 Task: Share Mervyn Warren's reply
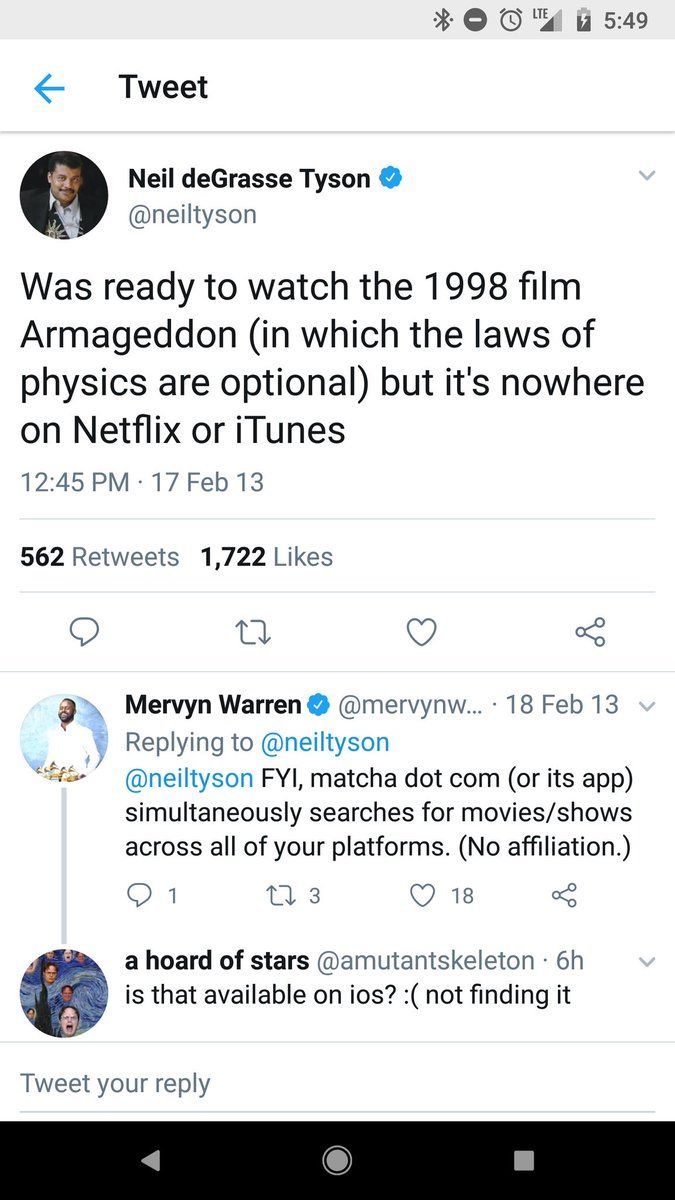(x=564, y=895)
